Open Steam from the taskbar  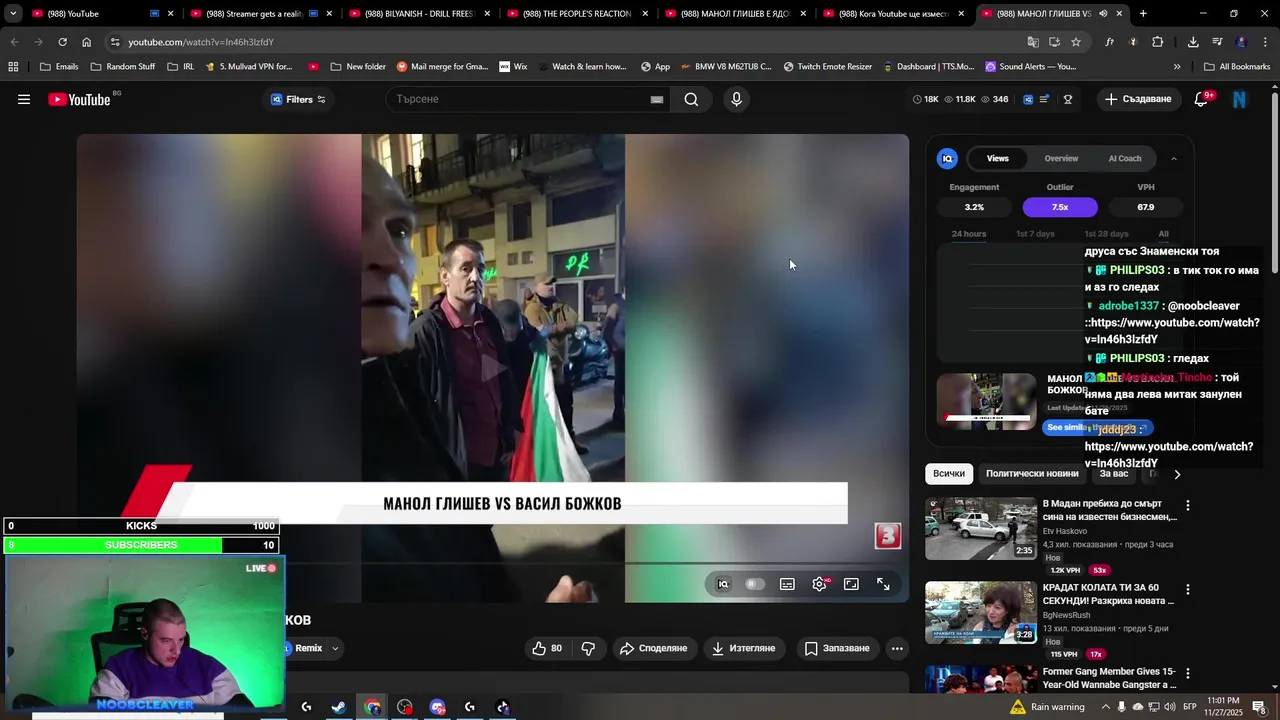[339, 707]
